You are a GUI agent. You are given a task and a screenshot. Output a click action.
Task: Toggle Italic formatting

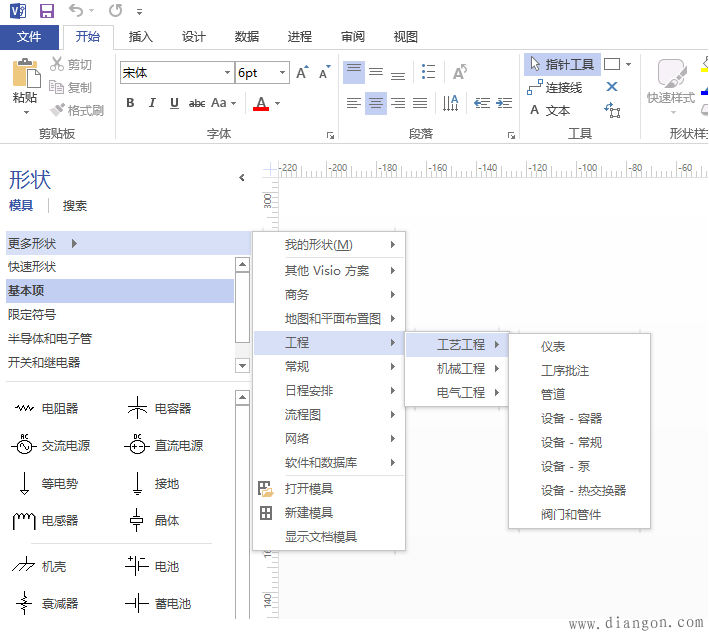coord(152,103)
